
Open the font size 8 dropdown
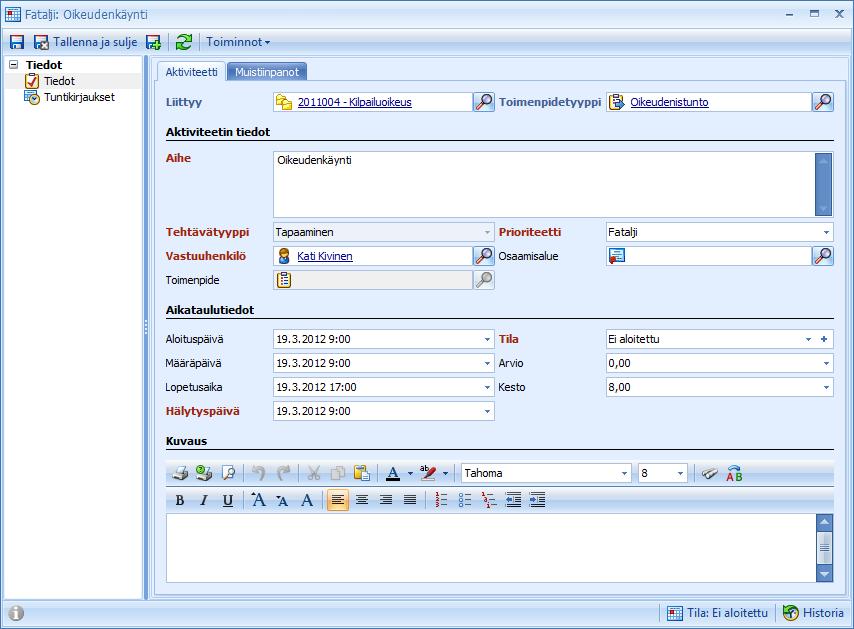(680, 473)
